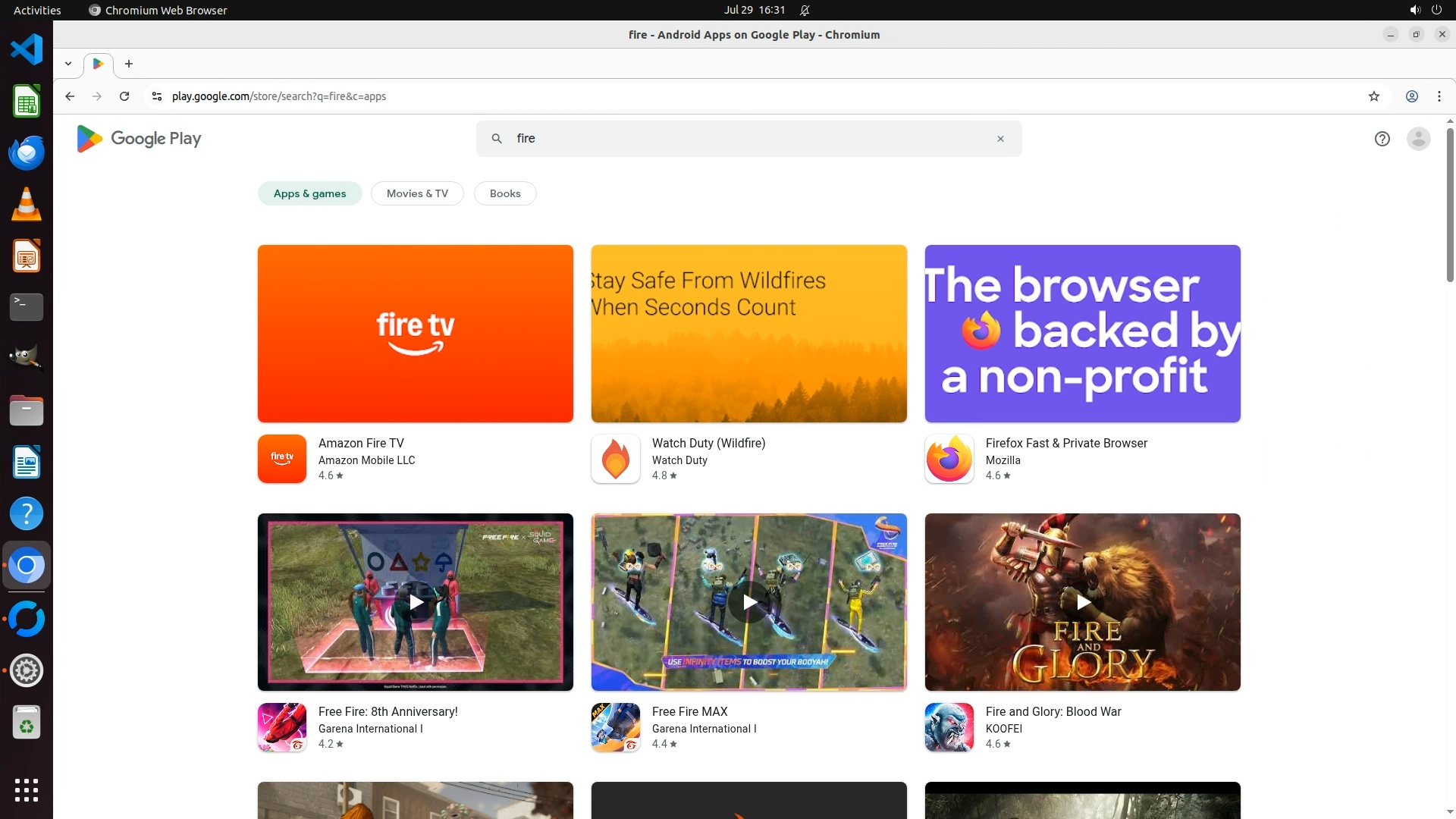Image resolution: width=1456 pixels, height=819 pixels.
Task: Open the Fire and Glory: Blood War title
Action: click(1053, 711)
